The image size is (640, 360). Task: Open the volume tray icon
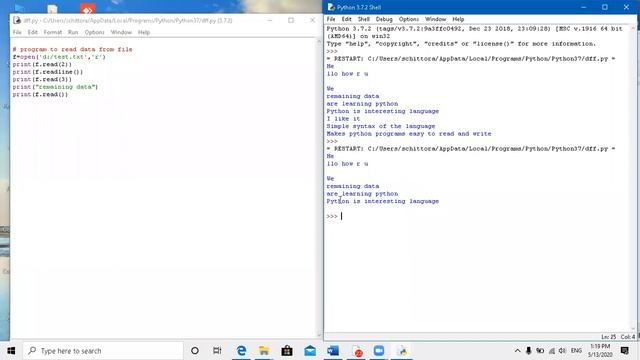click(x=562, y=351)
